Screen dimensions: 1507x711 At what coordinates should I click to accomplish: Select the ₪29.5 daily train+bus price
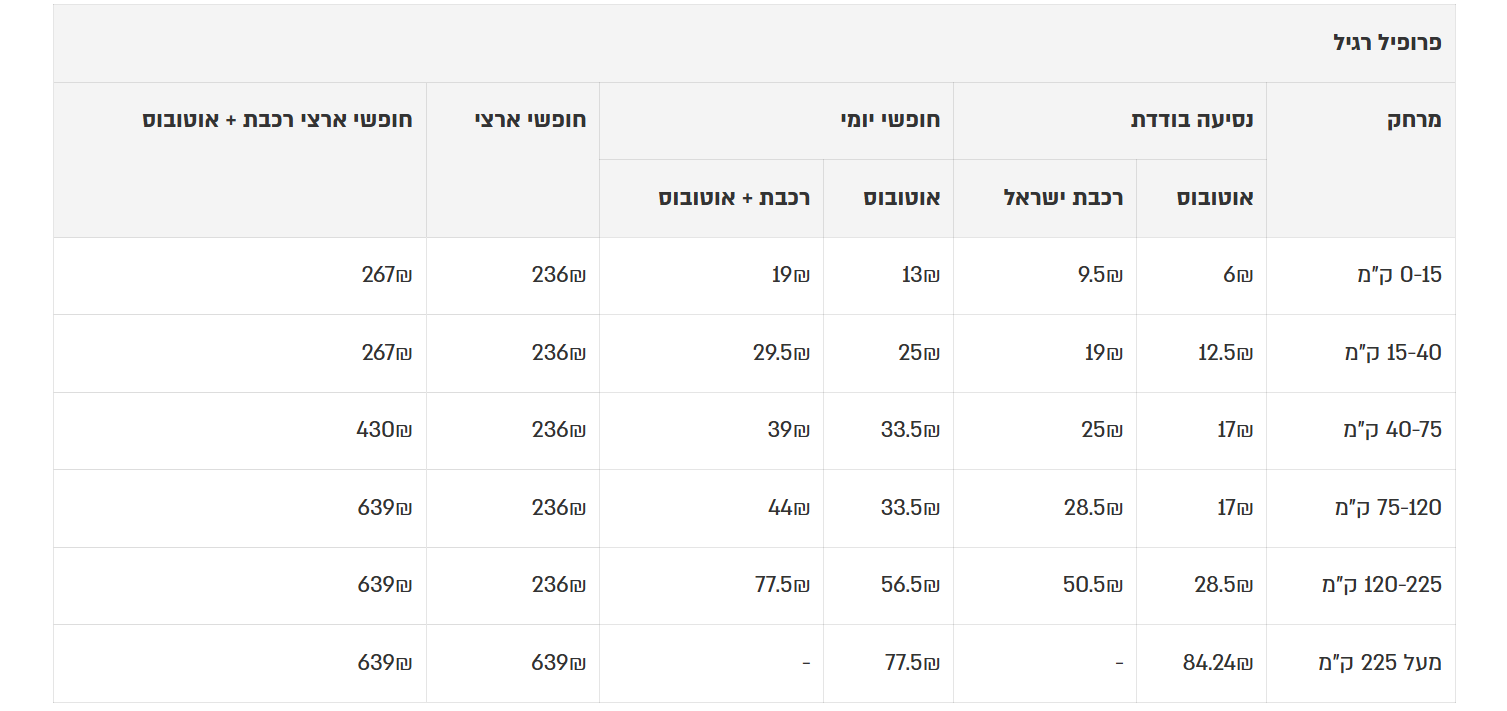coord(781,352)
